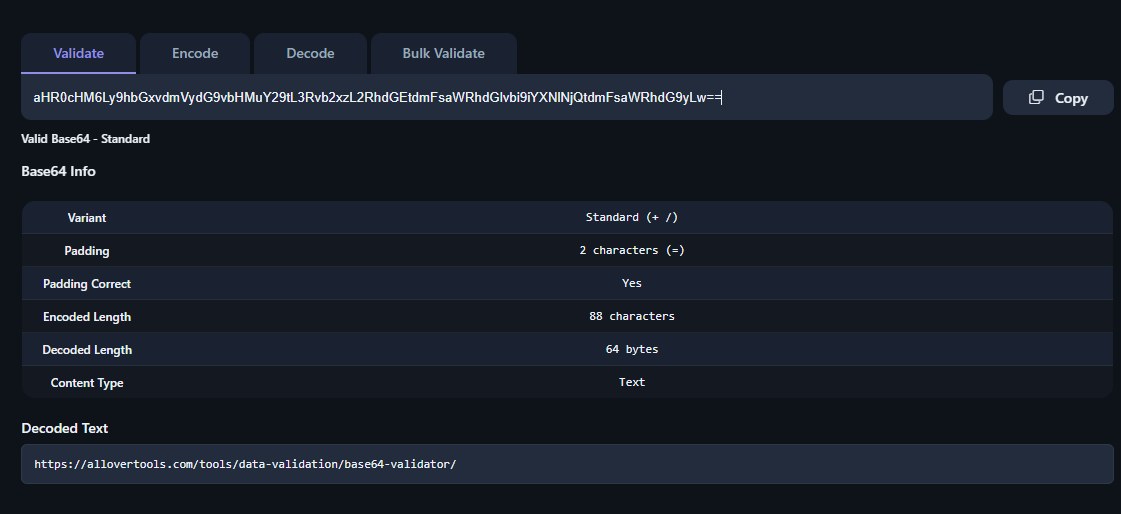Click the '64 bytes' value
The image size is (1121, 514).
pyautogui.click(x=632, y=350)
